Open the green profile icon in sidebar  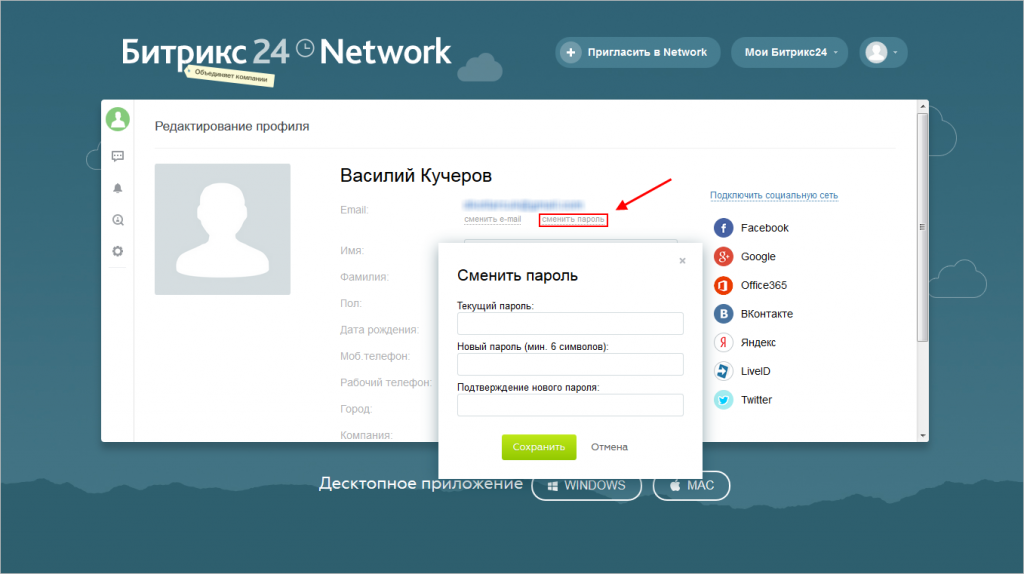118,120
